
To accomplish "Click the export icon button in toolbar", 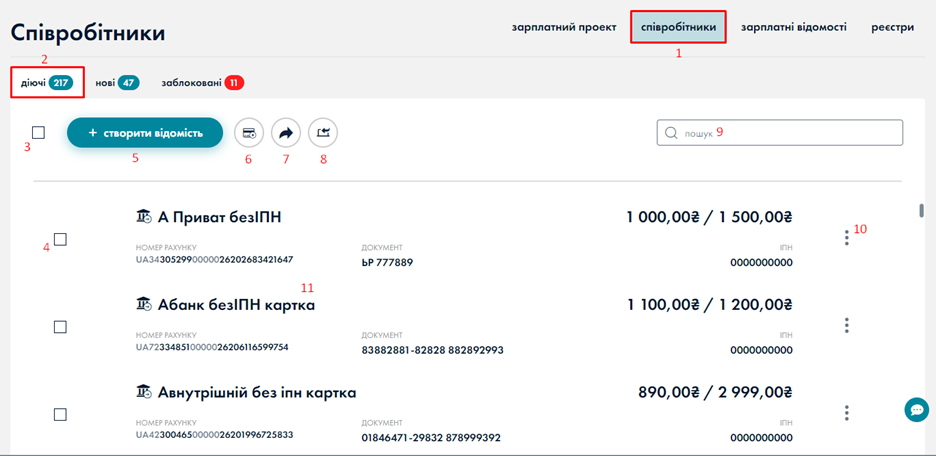I will (x=323, y=132).
